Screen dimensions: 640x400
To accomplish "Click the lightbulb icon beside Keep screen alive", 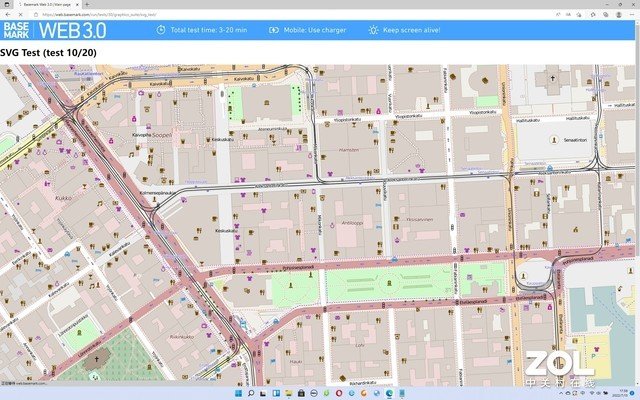I will pos(373,30).
